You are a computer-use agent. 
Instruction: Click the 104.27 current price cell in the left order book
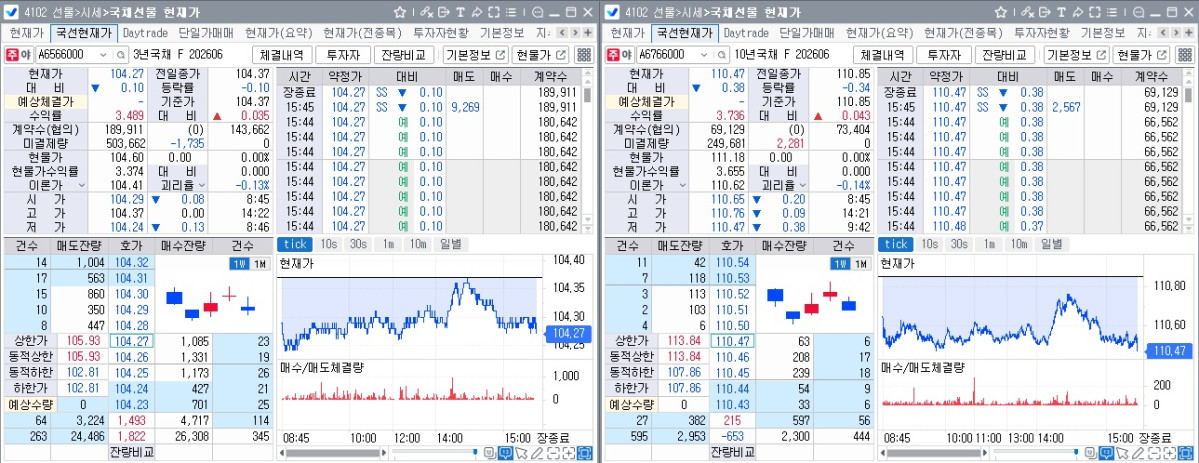[132, 341]
